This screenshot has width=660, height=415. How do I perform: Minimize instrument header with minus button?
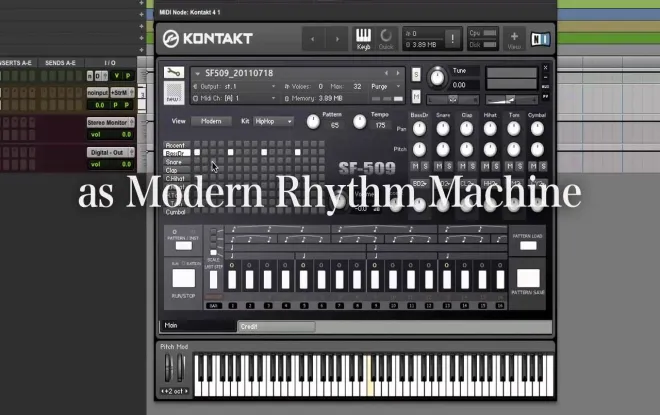tap(546, 77)
